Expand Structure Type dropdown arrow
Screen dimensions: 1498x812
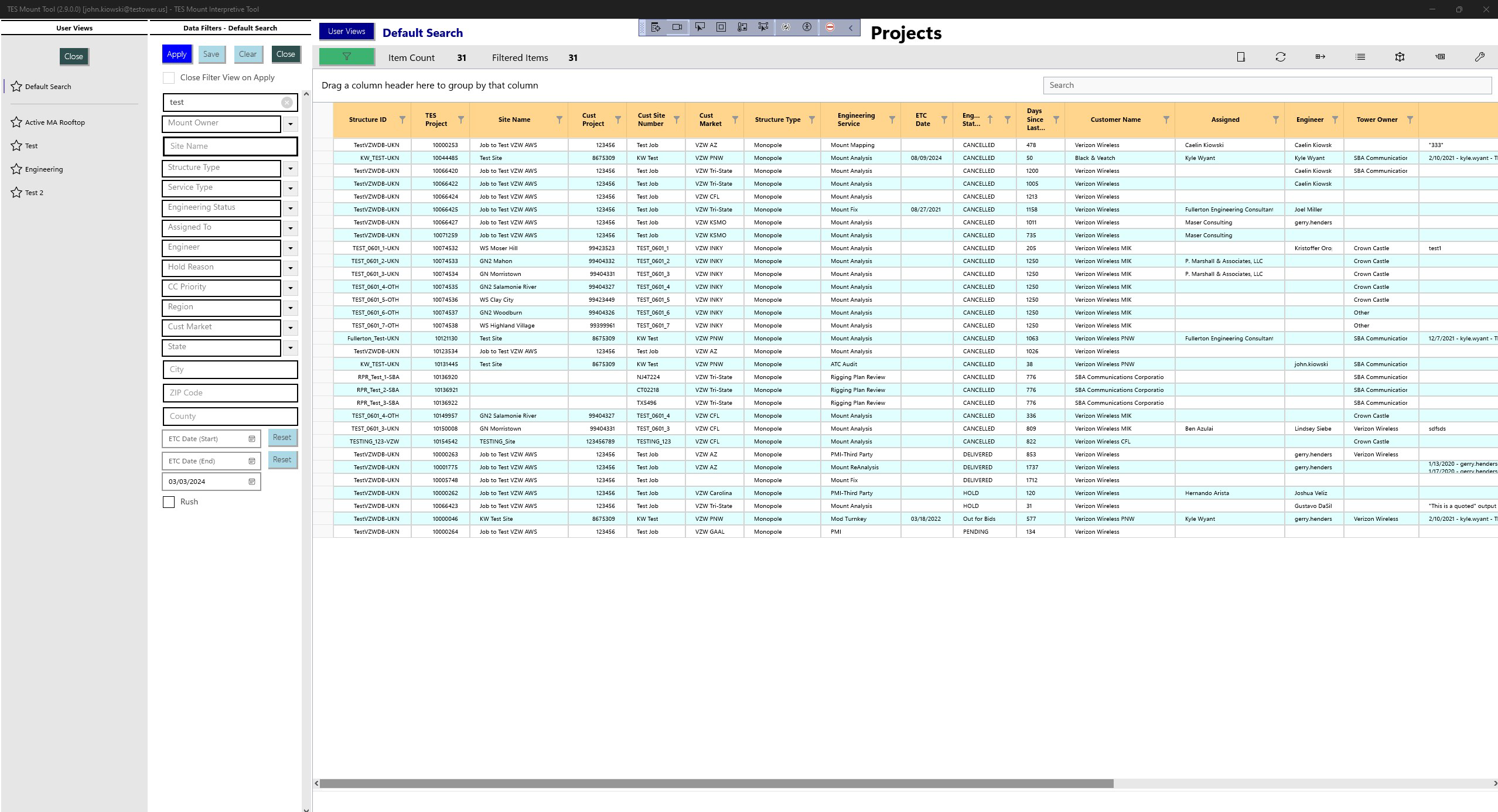[291, 169]
